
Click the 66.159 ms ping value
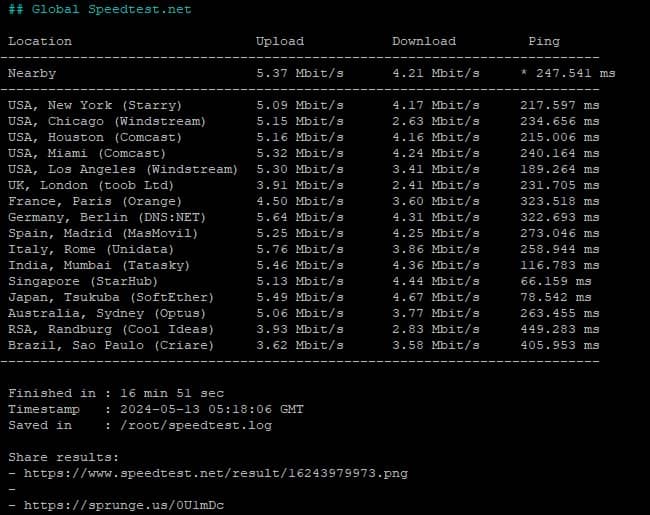[x=563, y=281]
